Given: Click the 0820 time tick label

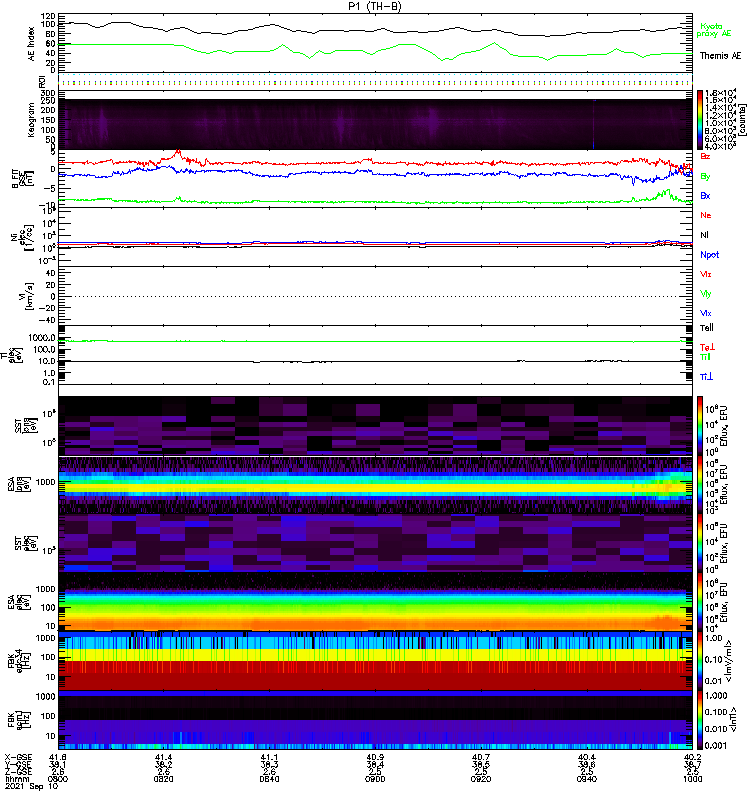Looking at the screenshot, I should point(163,779).
